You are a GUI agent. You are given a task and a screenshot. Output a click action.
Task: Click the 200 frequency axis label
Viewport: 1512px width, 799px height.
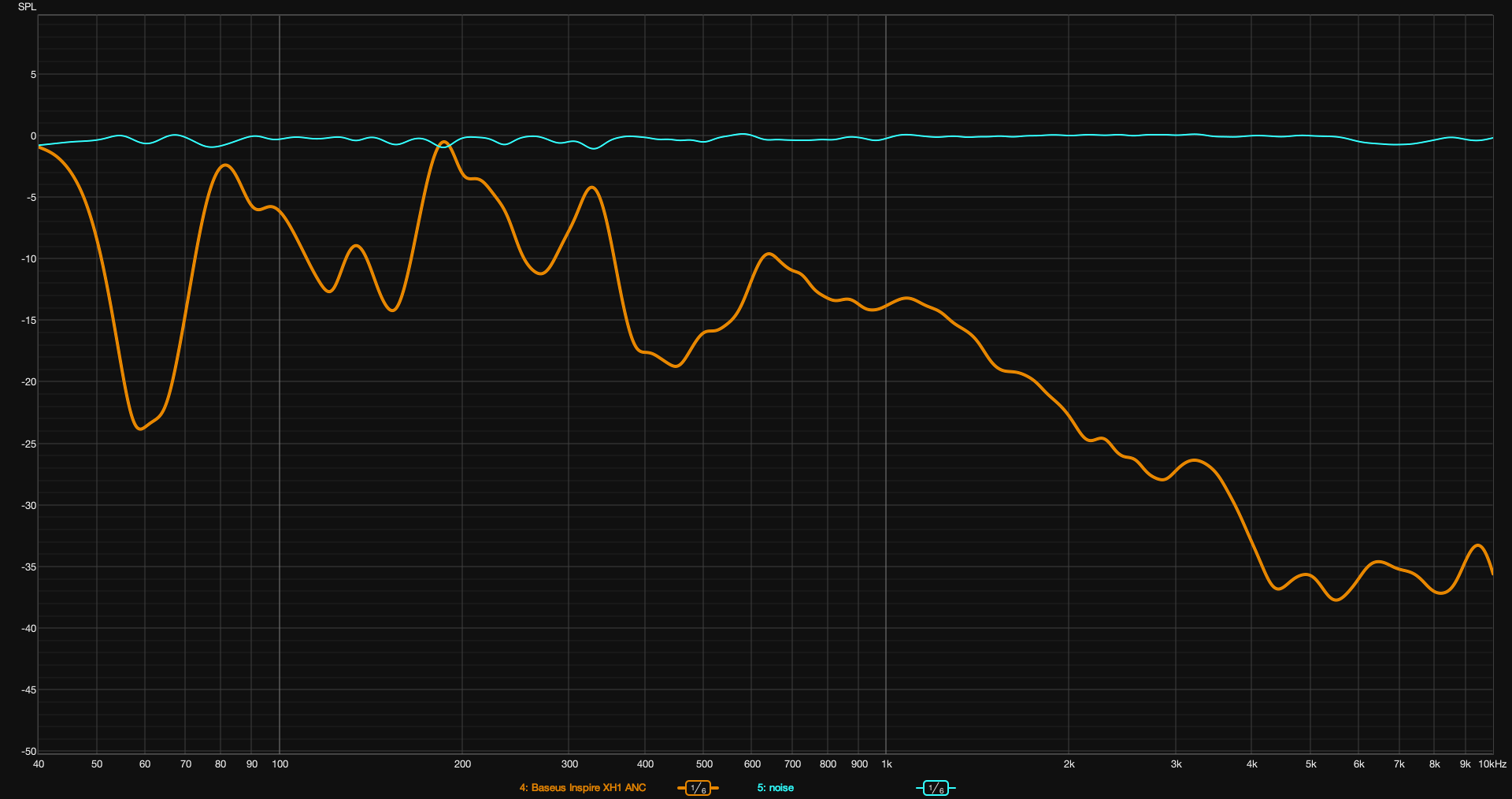[462, 764]
